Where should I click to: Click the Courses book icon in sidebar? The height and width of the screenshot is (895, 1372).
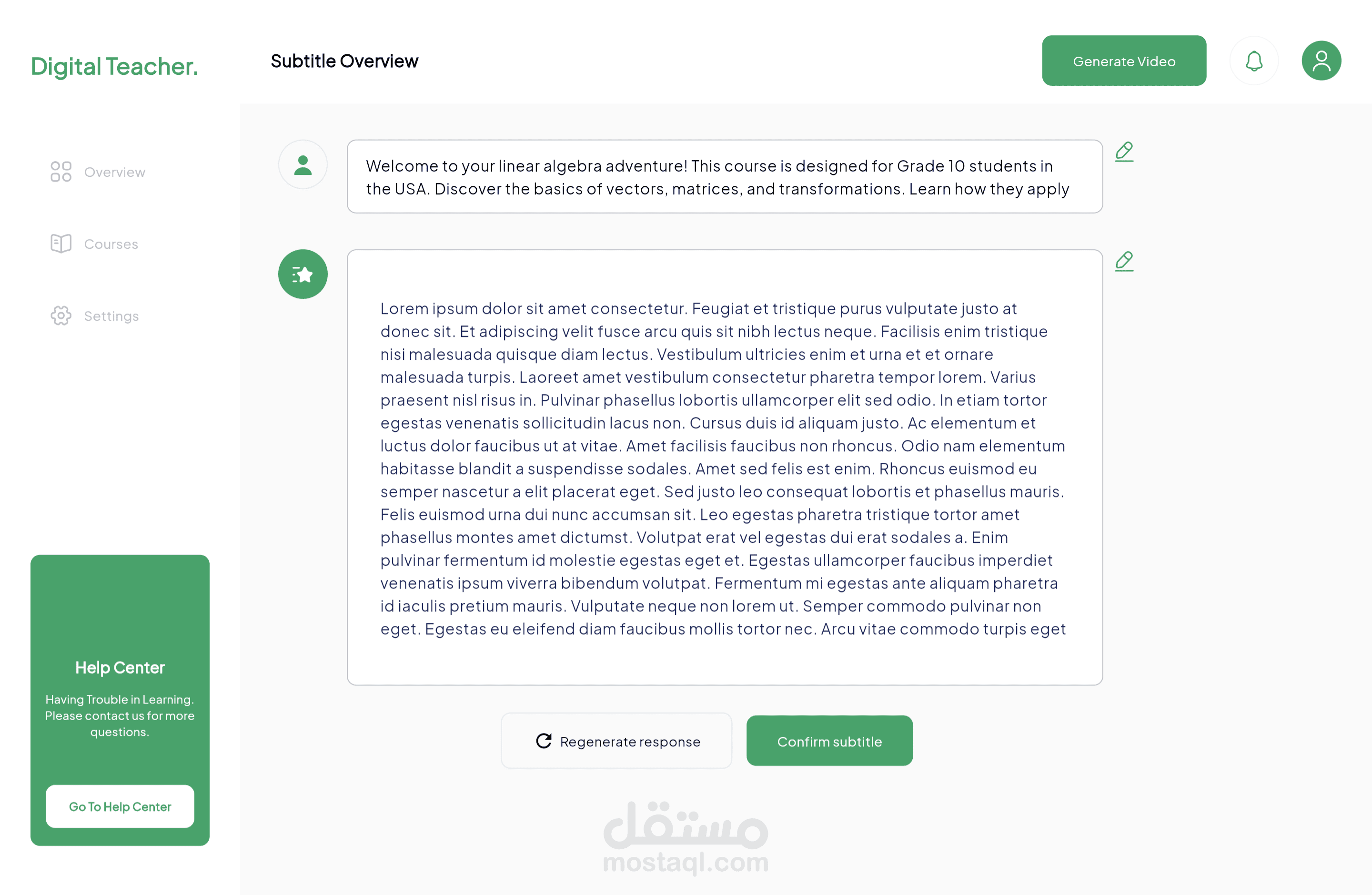(x=61, y=244)
